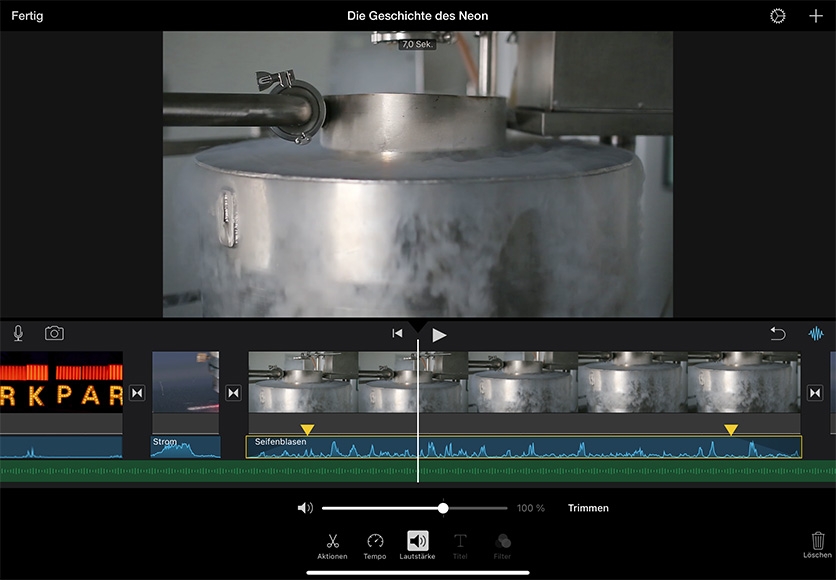This screenshot has width=836, height=580.
Task: Tap the Trimmen button
Action: [588, 508]
